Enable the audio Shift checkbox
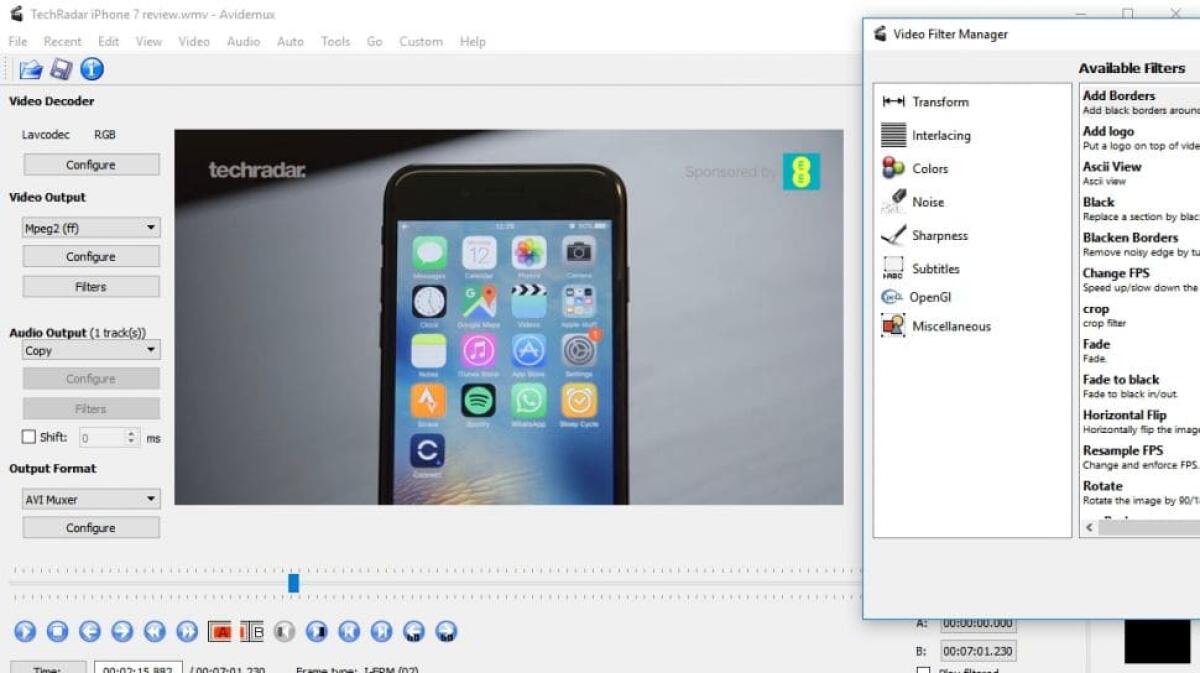1200x673 pixels. 27,437
